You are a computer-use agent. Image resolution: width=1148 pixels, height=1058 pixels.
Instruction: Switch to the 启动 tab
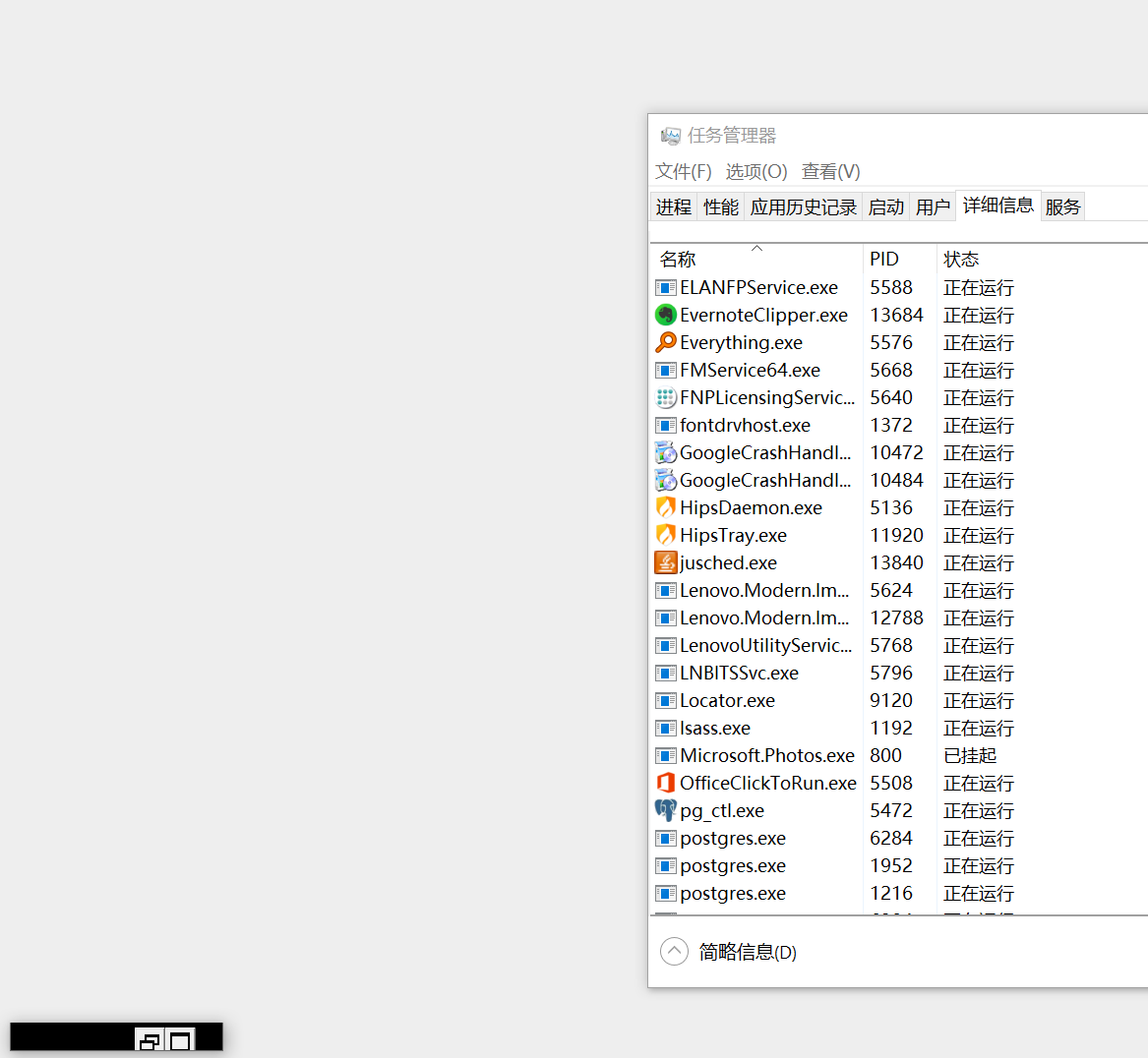click(886, 207)
